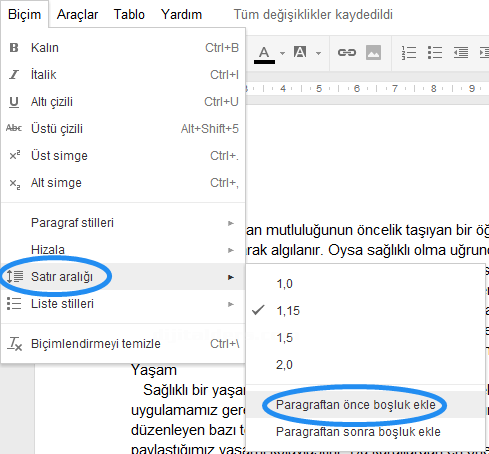
Task: Click the text color A icon
Action: pos(264,52)
